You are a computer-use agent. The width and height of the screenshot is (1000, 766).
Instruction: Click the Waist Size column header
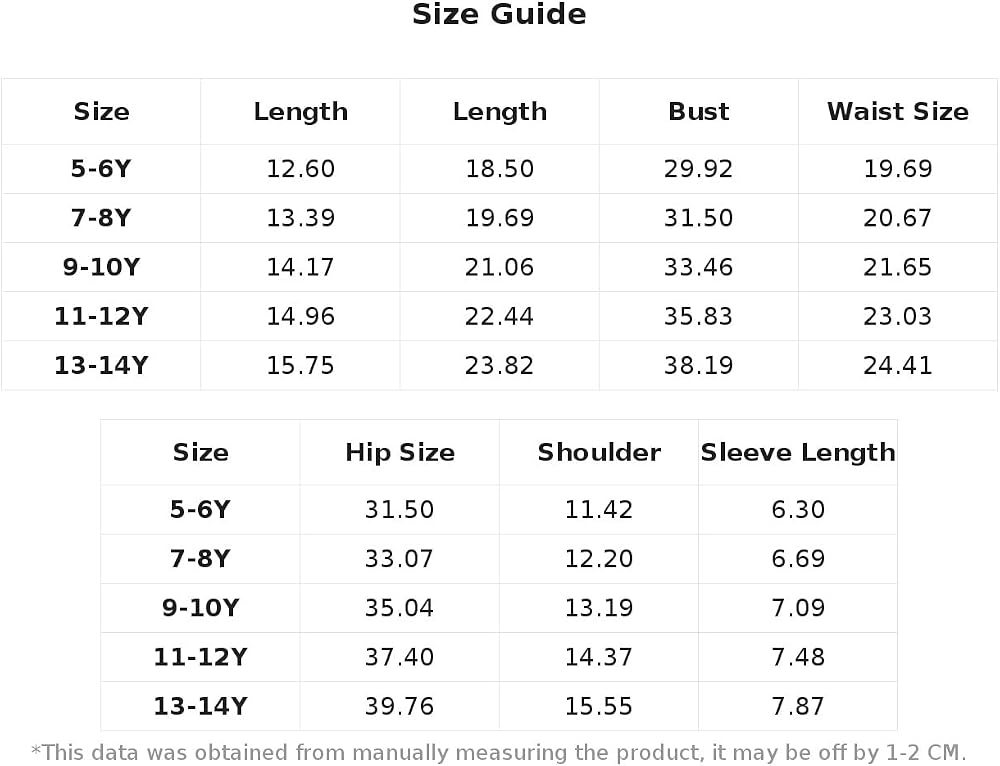(x=898, y=112)
